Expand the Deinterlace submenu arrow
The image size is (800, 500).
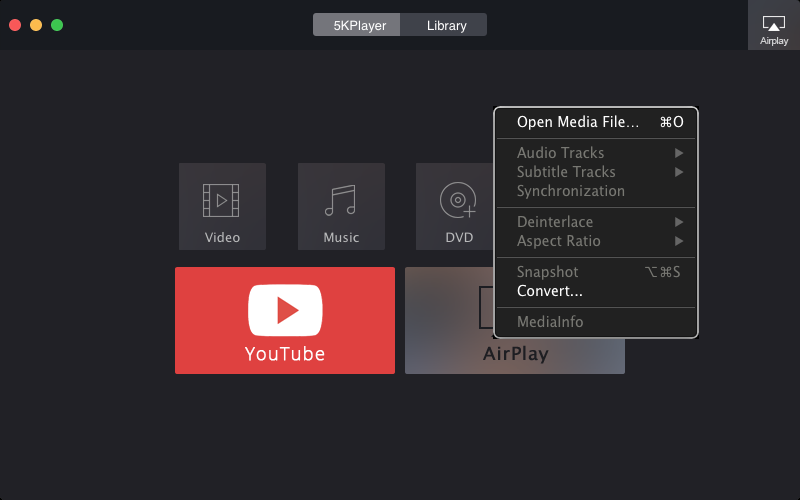679,222
